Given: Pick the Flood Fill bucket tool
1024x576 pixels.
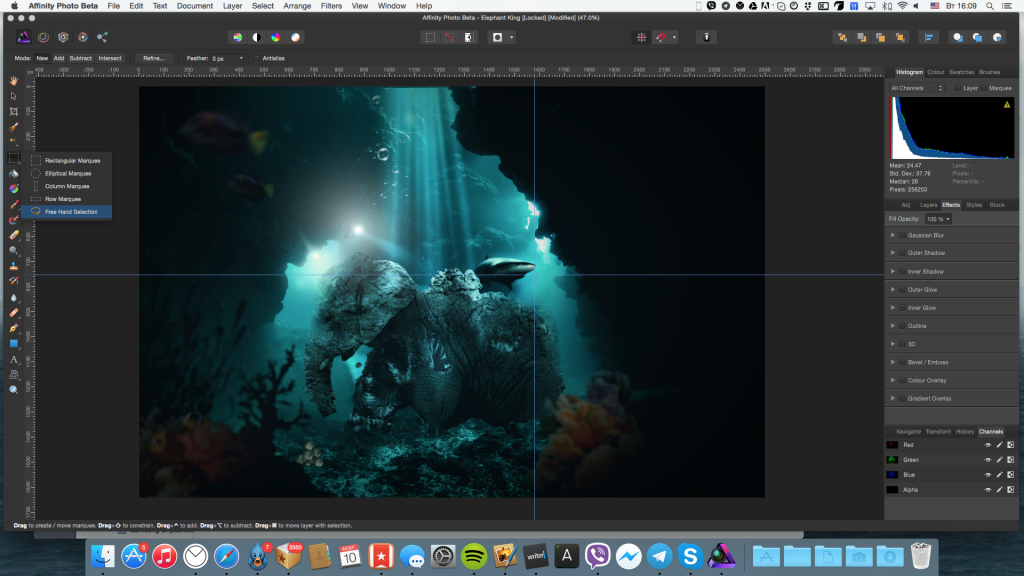Looking at the screenshot, I should pyautogui.click(x=14, y=173).
